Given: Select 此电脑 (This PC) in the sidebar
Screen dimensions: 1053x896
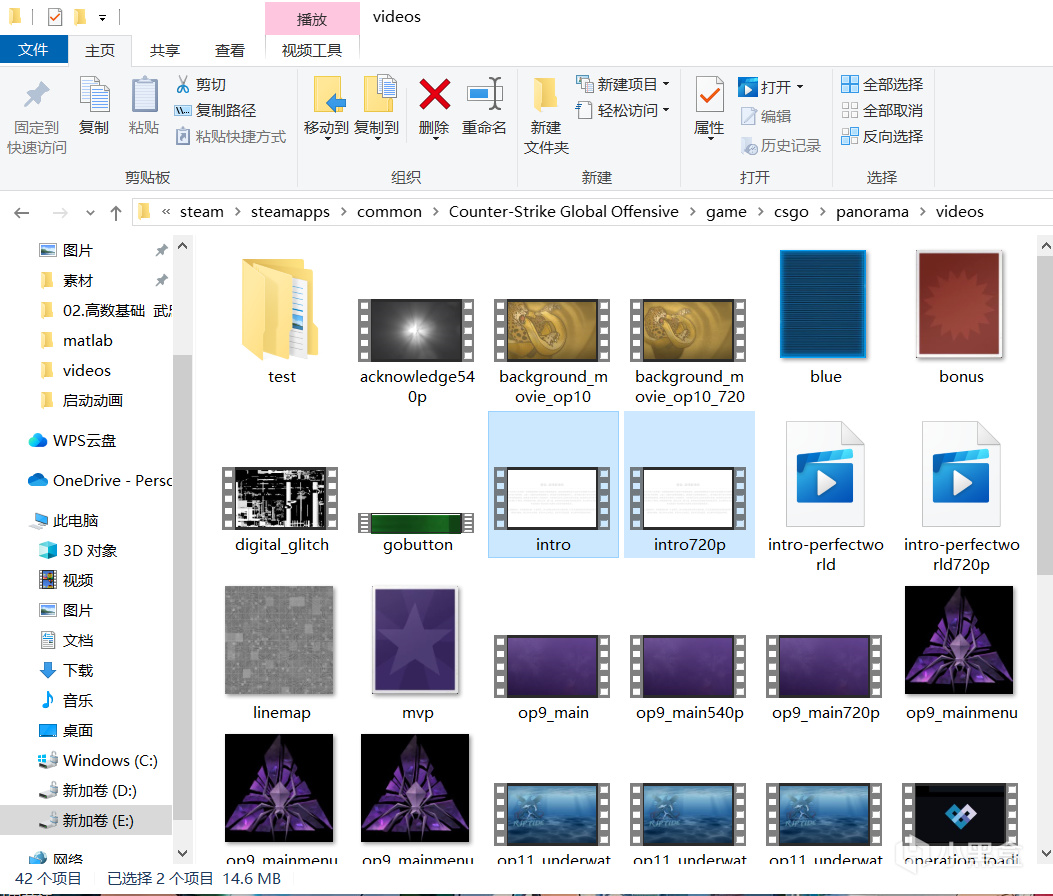Looking at the screenshot, I should (x=75, y=521).
